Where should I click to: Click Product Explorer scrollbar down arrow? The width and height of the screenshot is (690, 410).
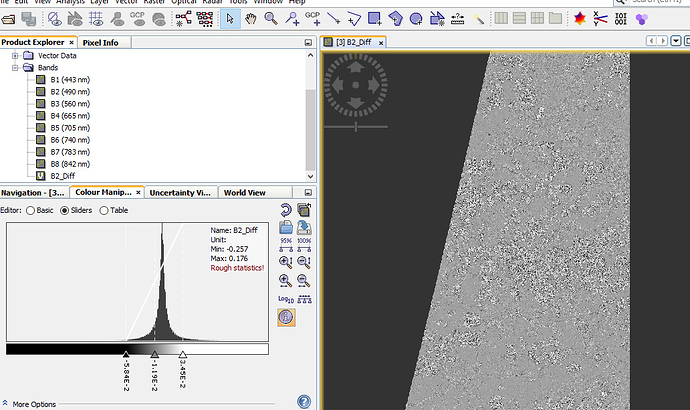click(310, 176)
